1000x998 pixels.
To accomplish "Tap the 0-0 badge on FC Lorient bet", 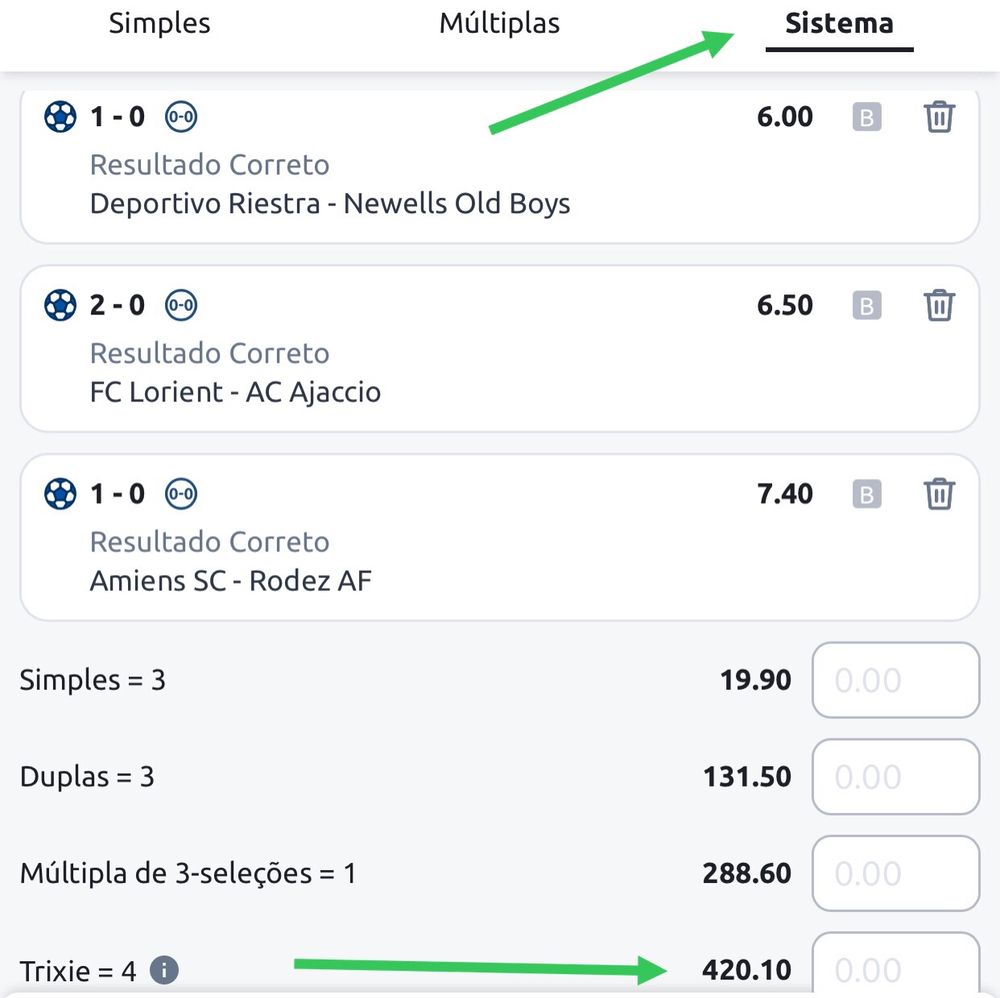I will pyautogui.click(x=181, y=305).
